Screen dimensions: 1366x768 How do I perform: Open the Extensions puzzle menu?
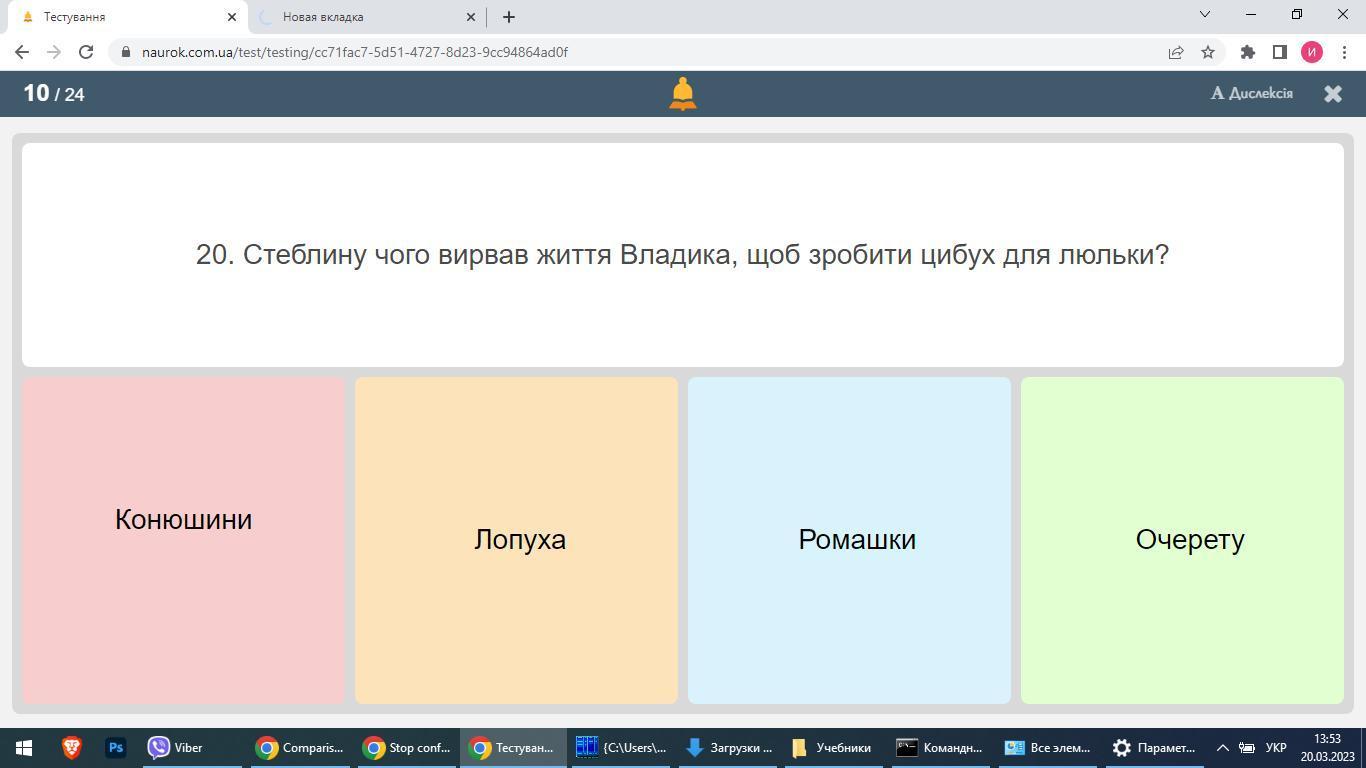tap(1248, 52)
